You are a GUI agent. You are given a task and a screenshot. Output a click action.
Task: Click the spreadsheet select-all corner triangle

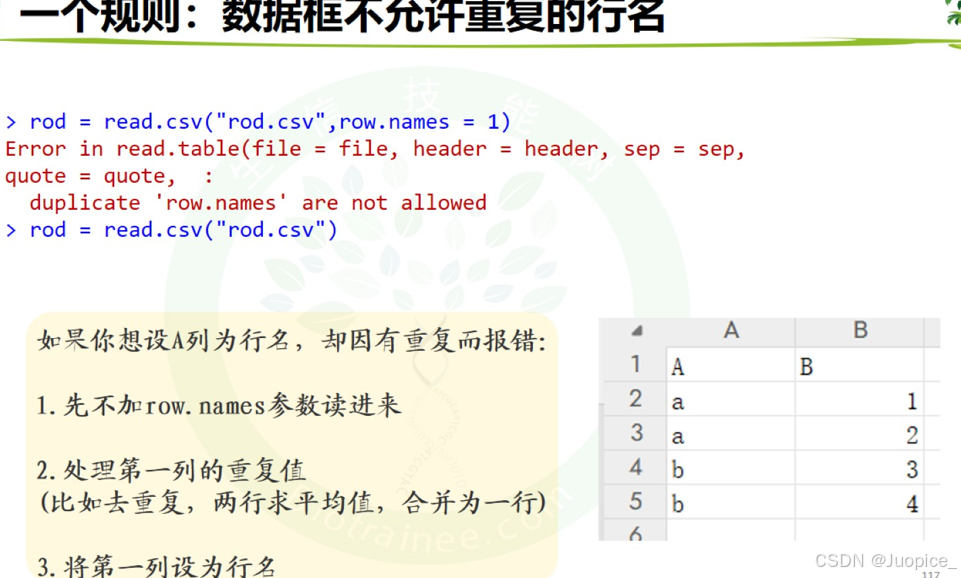637,331
